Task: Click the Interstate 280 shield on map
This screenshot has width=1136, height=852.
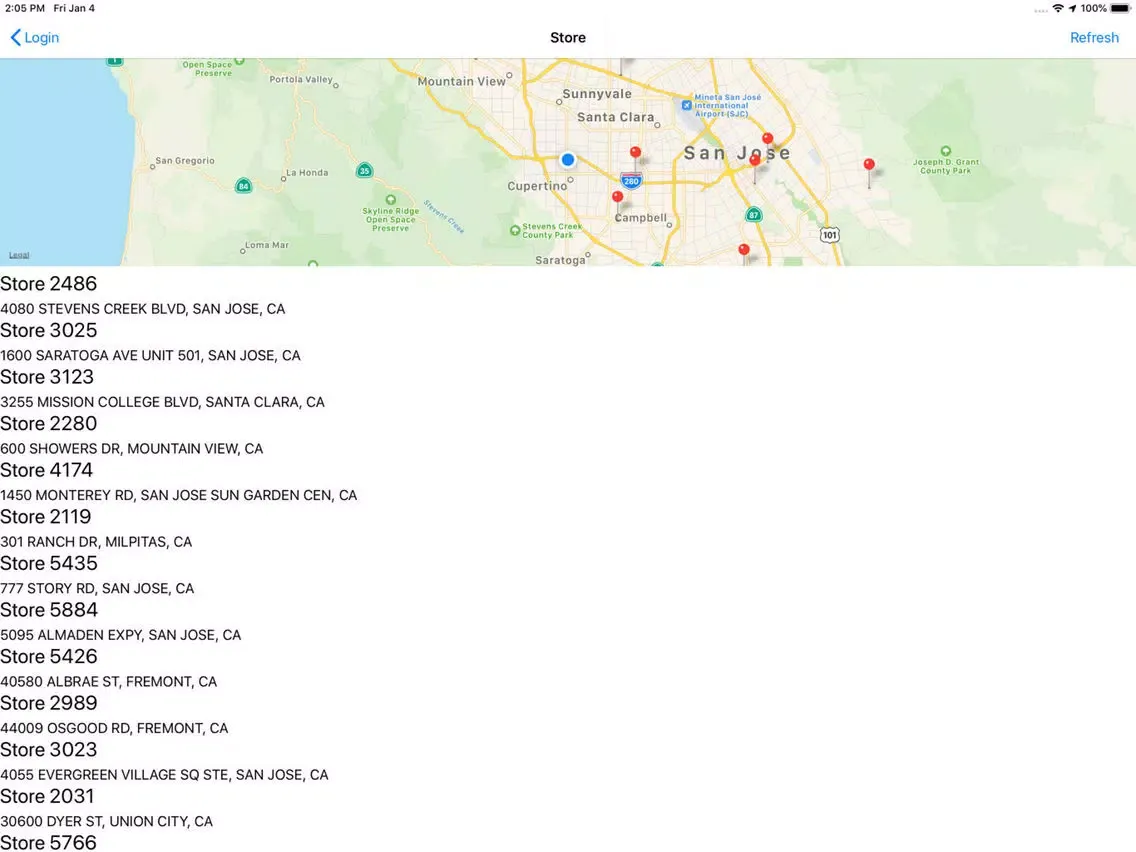Action: tap(630, 181)
